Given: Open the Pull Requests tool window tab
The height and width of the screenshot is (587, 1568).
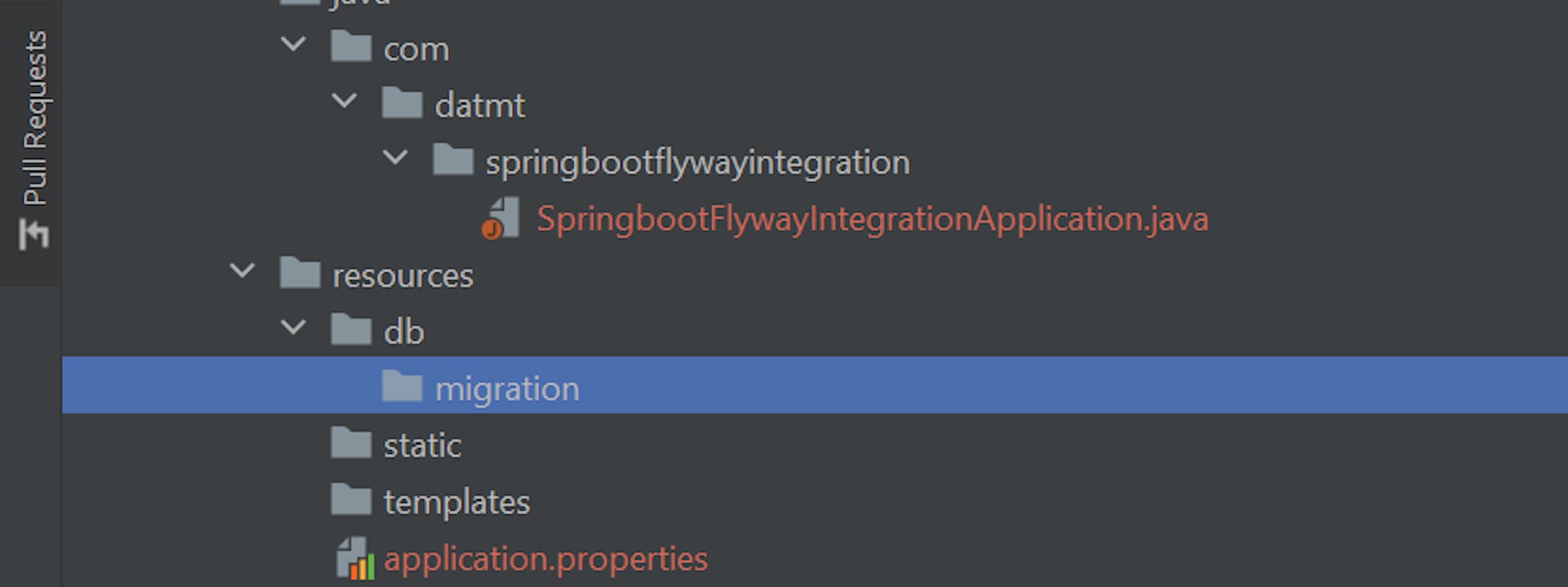Looking at the screenshot, I should pyautogui.click(x=35, y=118).
